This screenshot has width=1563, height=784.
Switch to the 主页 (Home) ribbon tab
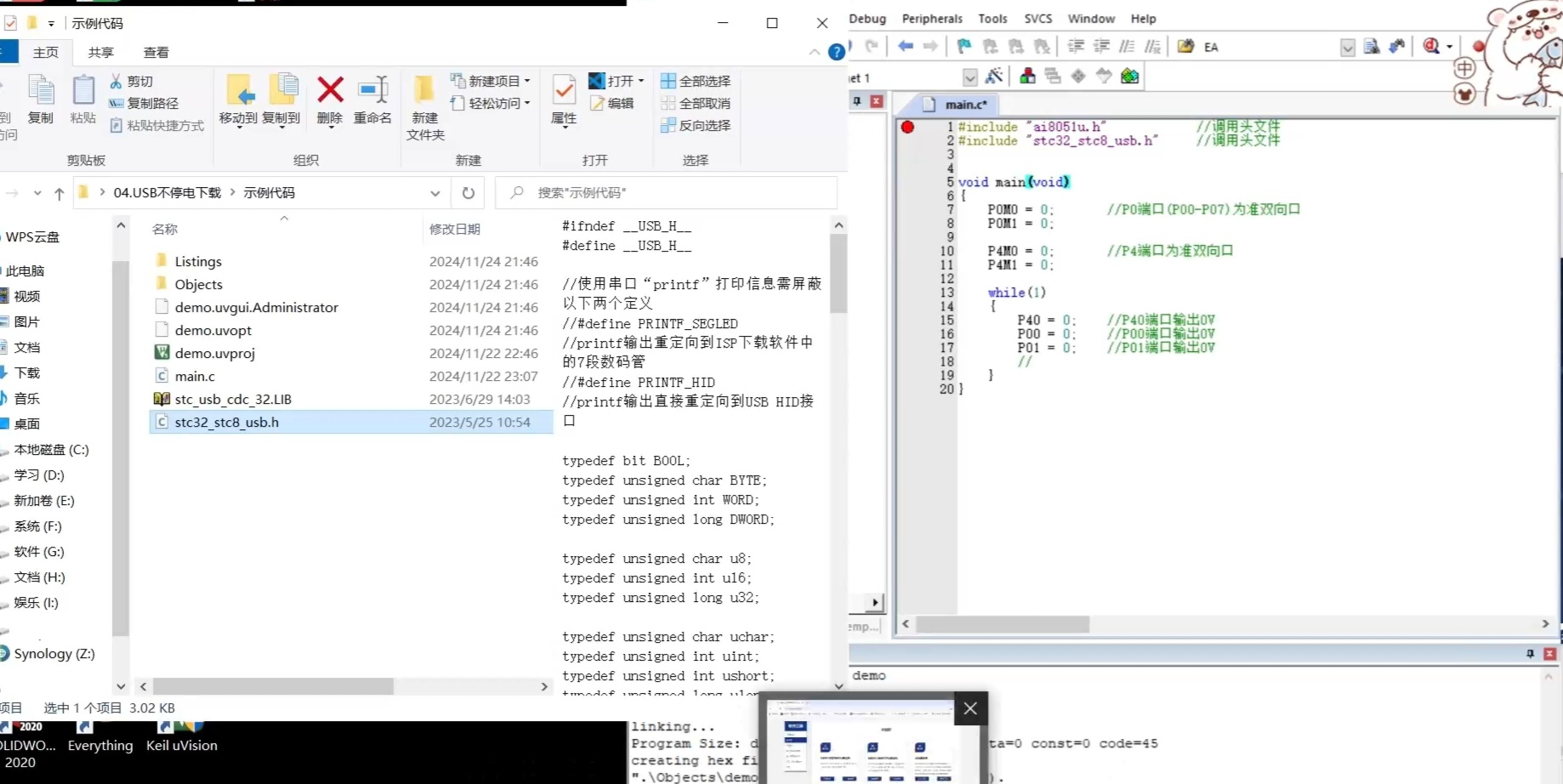pyautogui.click(x=46, y=53)
